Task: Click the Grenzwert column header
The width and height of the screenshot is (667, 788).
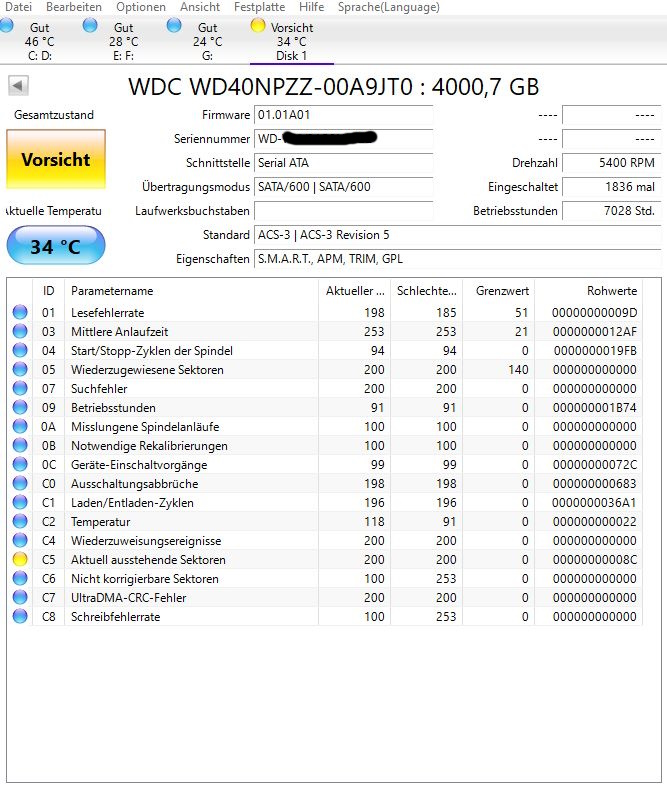Action: 499,290
